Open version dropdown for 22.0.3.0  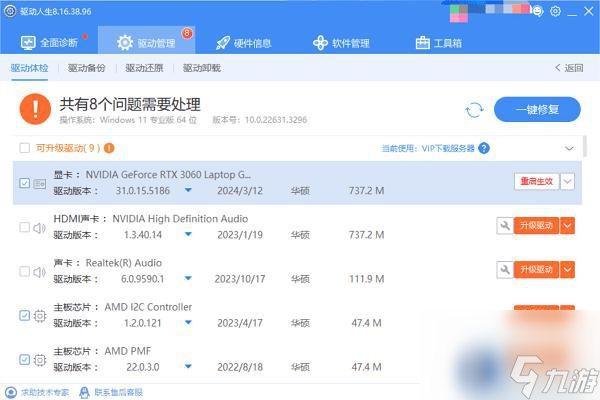coord(188,367)
